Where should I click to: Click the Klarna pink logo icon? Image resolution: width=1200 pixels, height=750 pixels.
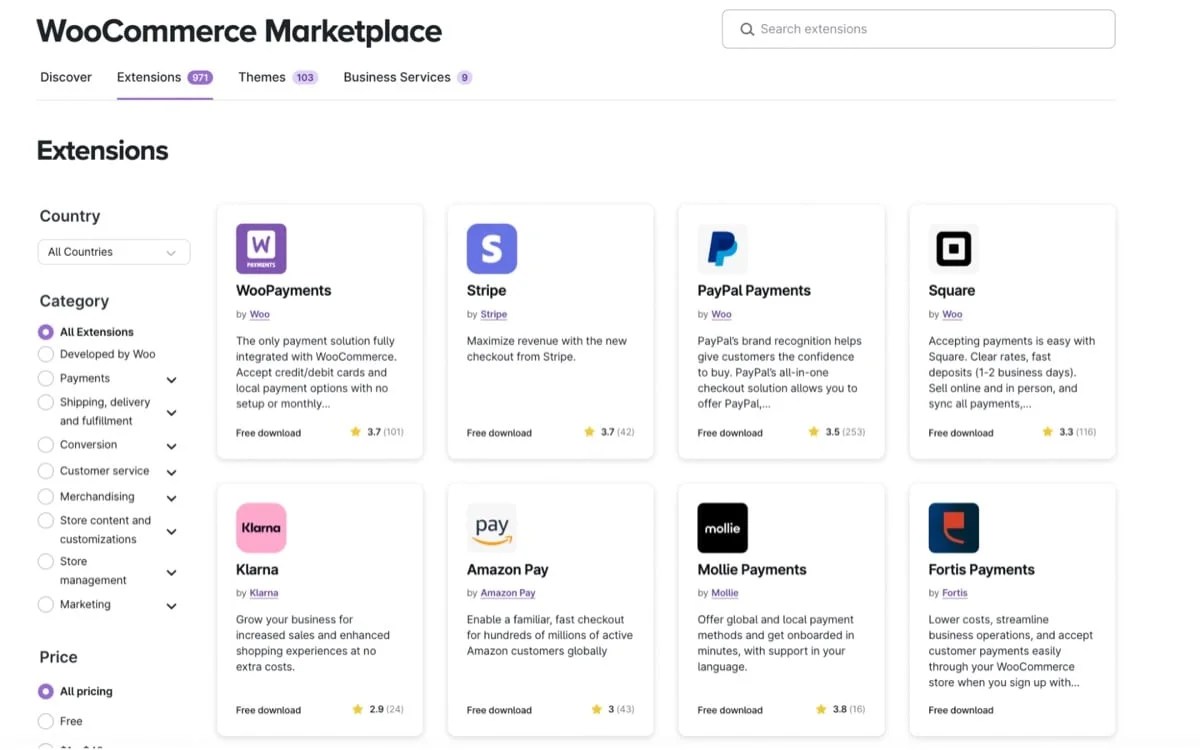coord(261,527)
